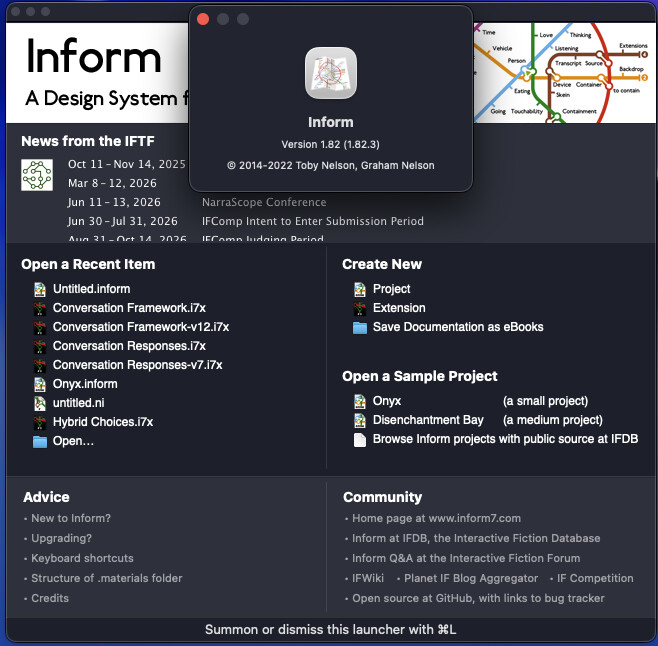The image size is (658, 646).
Task: Click the Disenchantment Bay sample project icon
Action: (360, 420)
